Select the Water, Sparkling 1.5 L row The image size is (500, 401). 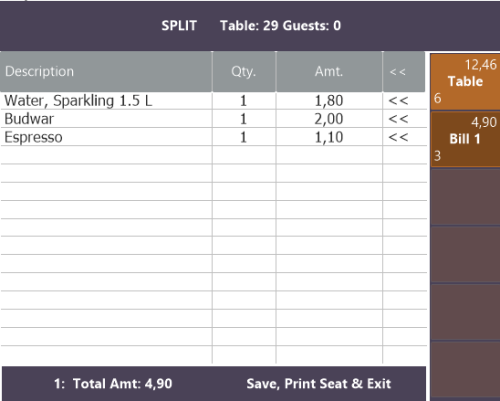pyautogui.click(x=213, y=101)
